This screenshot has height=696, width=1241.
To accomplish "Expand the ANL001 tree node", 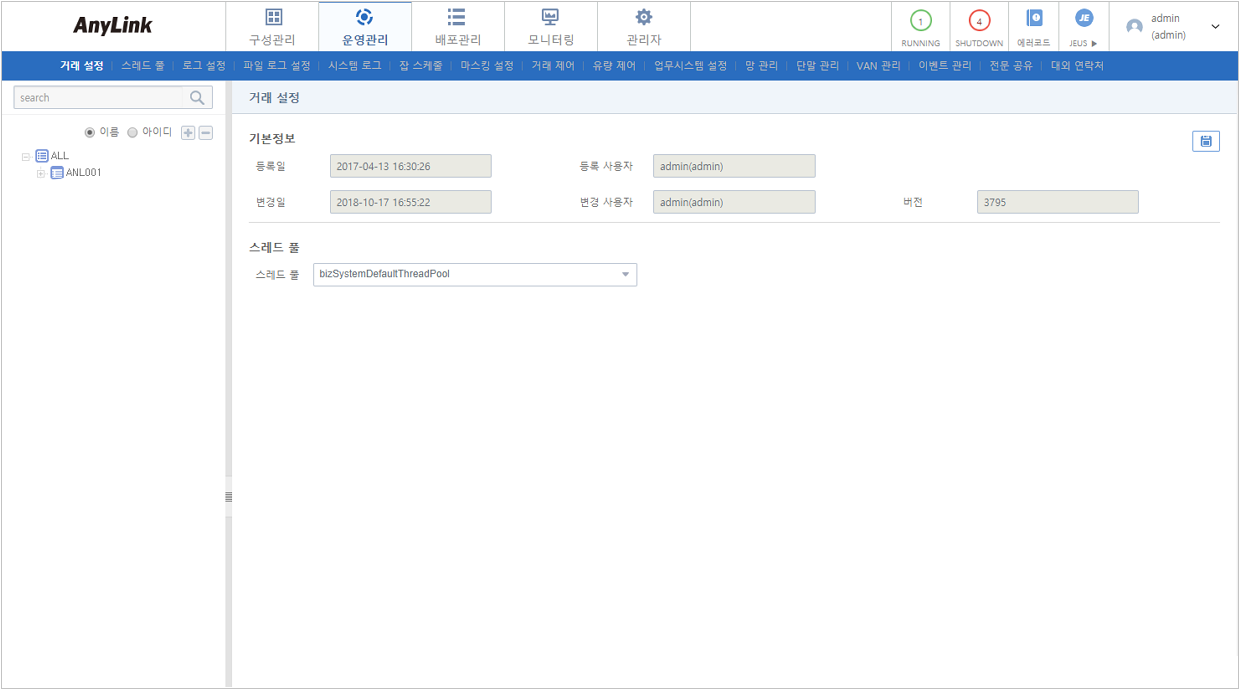I will (x=41, y=173).
